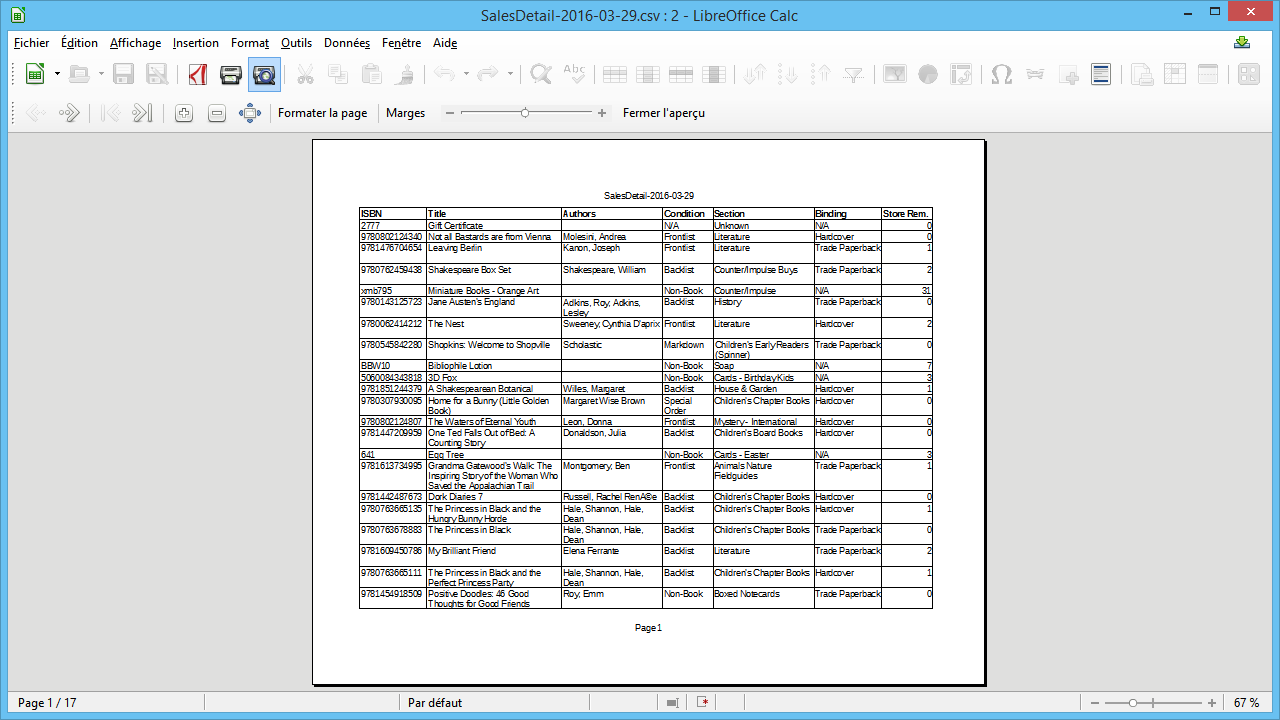Click the Find and Replace icon

coord(541,74)
